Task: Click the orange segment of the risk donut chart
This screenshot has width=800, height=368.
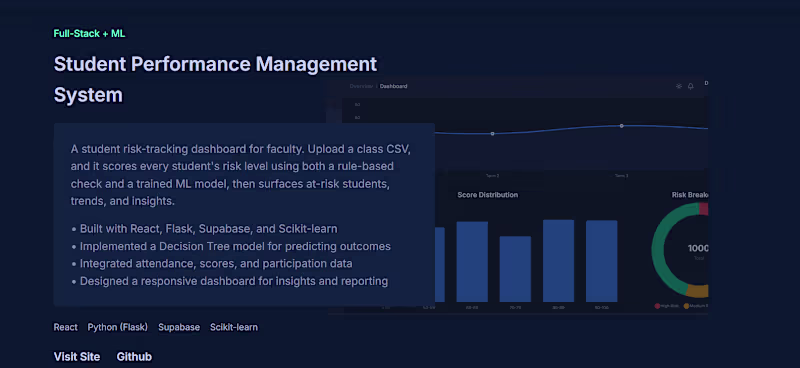Action: [x=696, y=291]
